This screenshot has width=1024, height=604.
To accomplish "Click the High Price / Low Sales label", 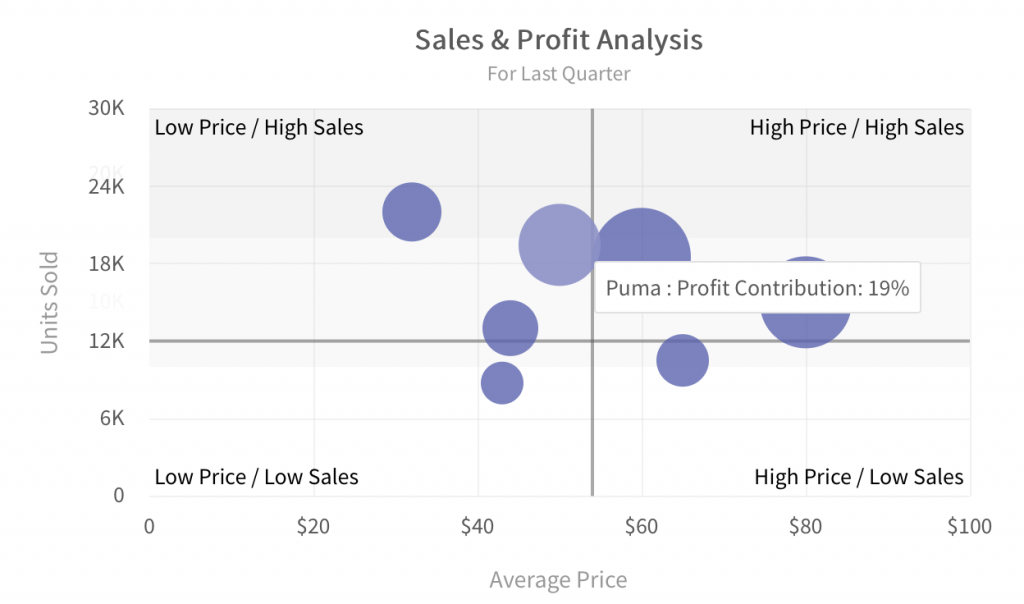I will pos(859,477).
